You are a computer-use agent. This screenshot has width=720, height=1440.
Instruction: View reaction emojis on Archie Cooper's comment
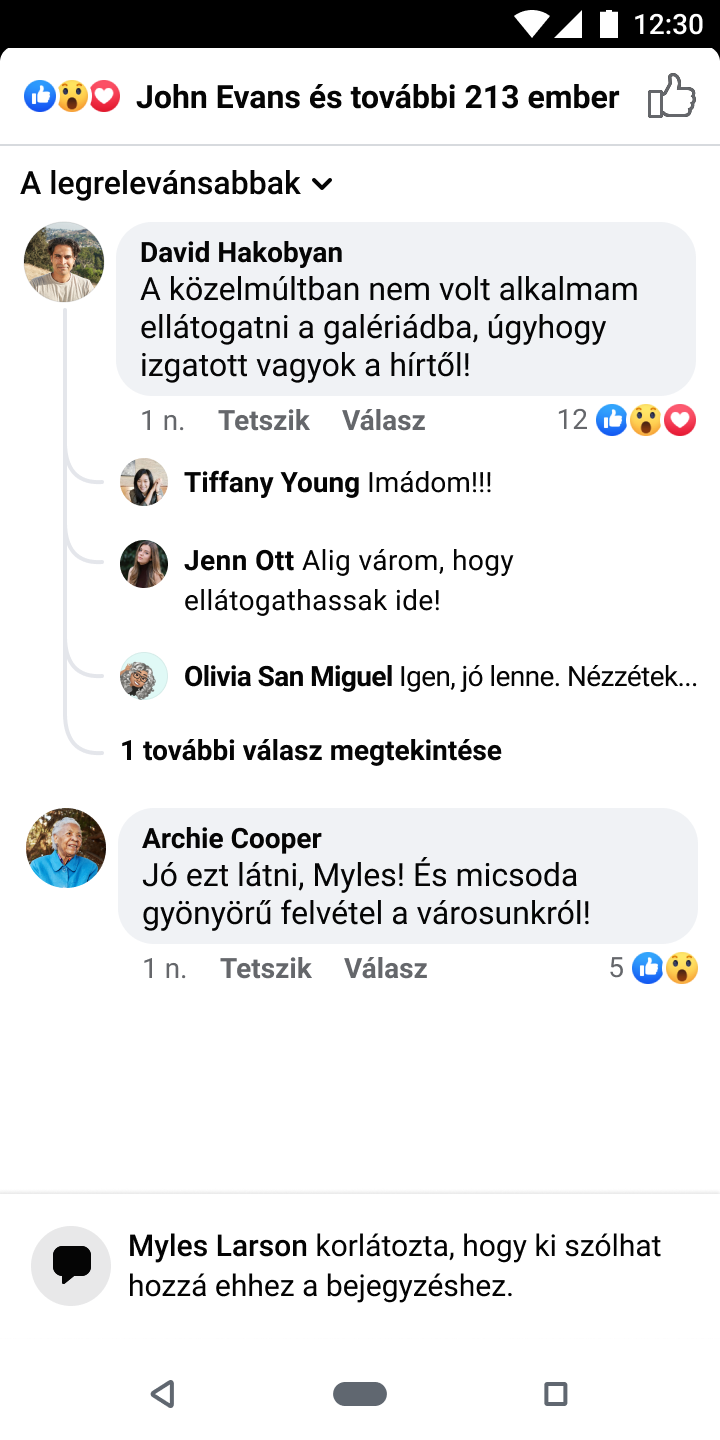[x=665, y=968]
